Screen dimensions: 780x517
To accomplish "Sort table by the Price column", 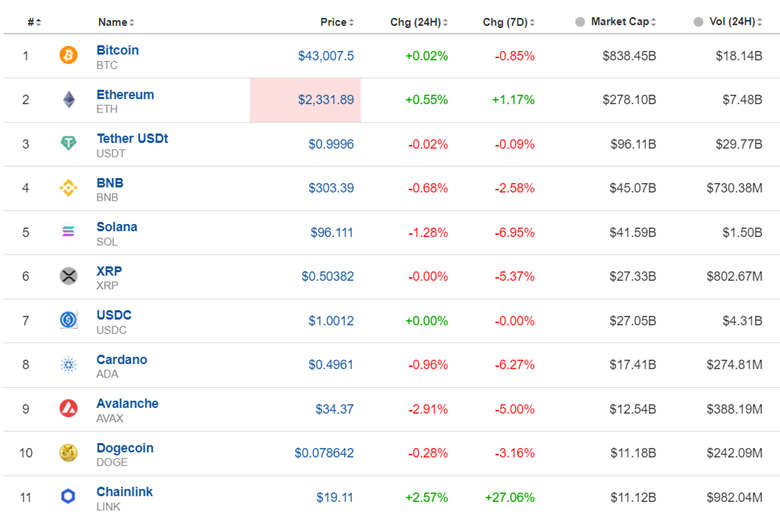I will pyautogui.click(x=337, y=22).
